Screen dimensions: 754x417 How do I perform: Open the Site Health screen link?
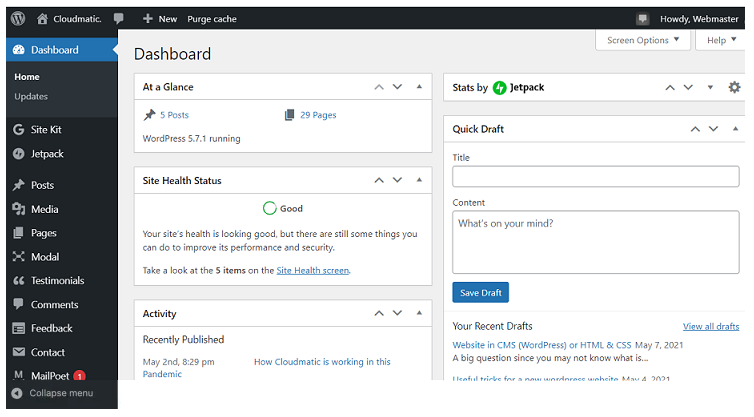tap(313, 270)
